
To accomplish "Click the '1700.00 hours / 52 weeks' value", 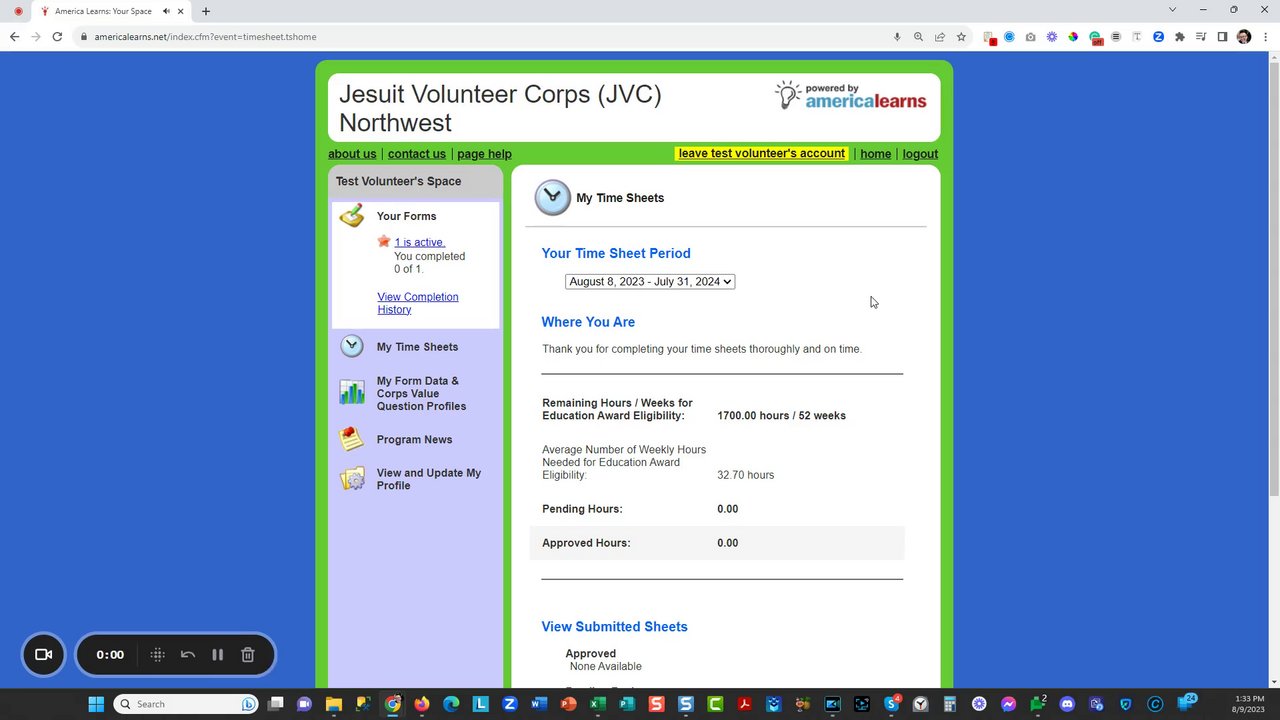I will click(781, 416).
